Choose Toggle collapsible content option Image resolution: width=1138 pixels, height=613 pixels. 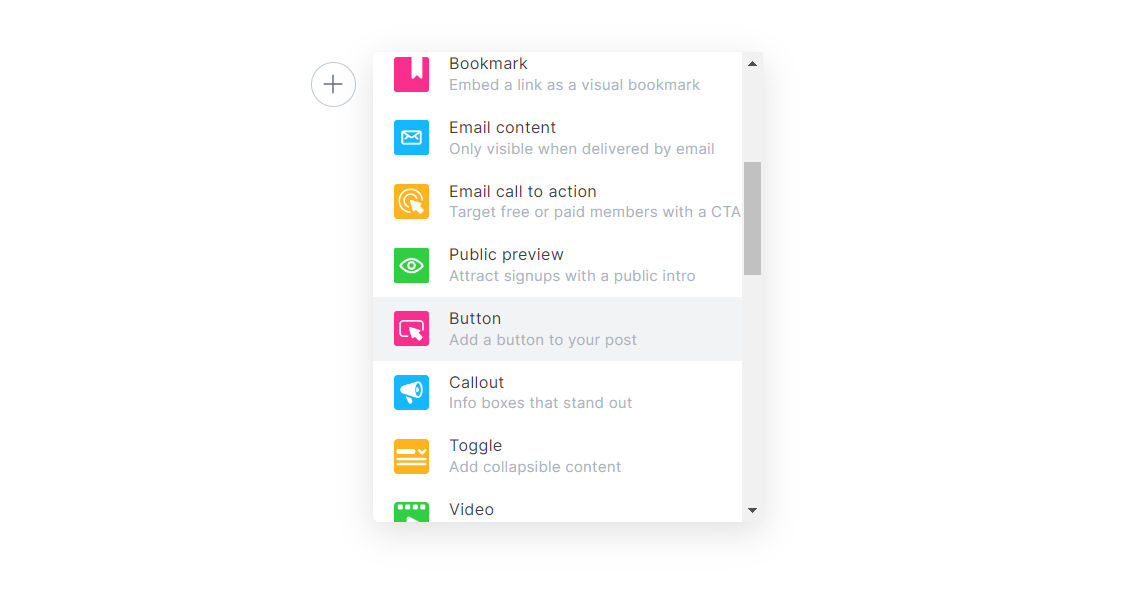click(557, 456)
